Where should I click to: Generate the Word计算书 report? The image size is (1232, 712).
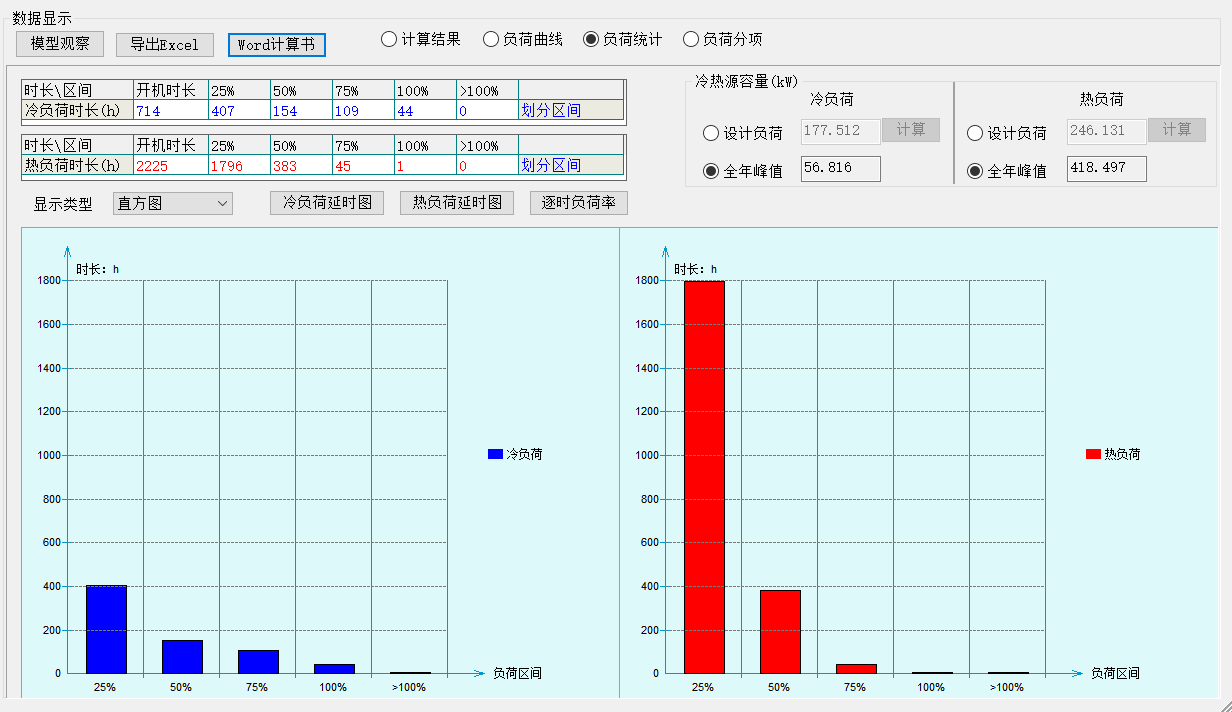(x=276, y=45)
